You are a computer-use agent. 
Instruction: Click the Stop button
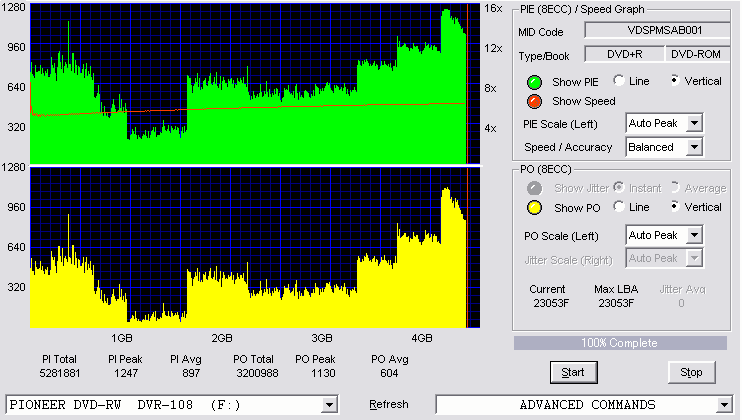tap(691, 373)
